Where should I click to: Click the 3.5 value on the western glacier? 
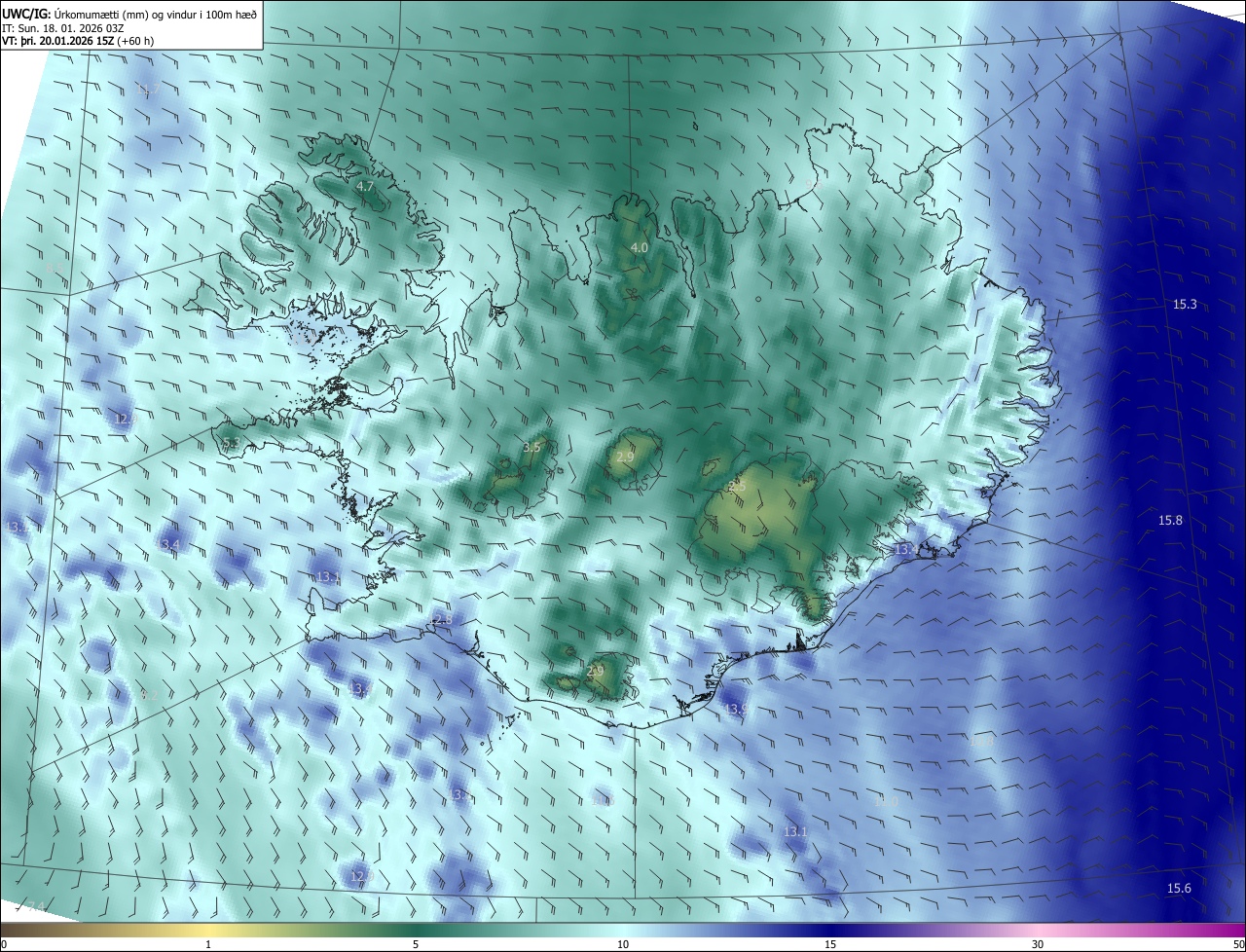click(531, 448)
